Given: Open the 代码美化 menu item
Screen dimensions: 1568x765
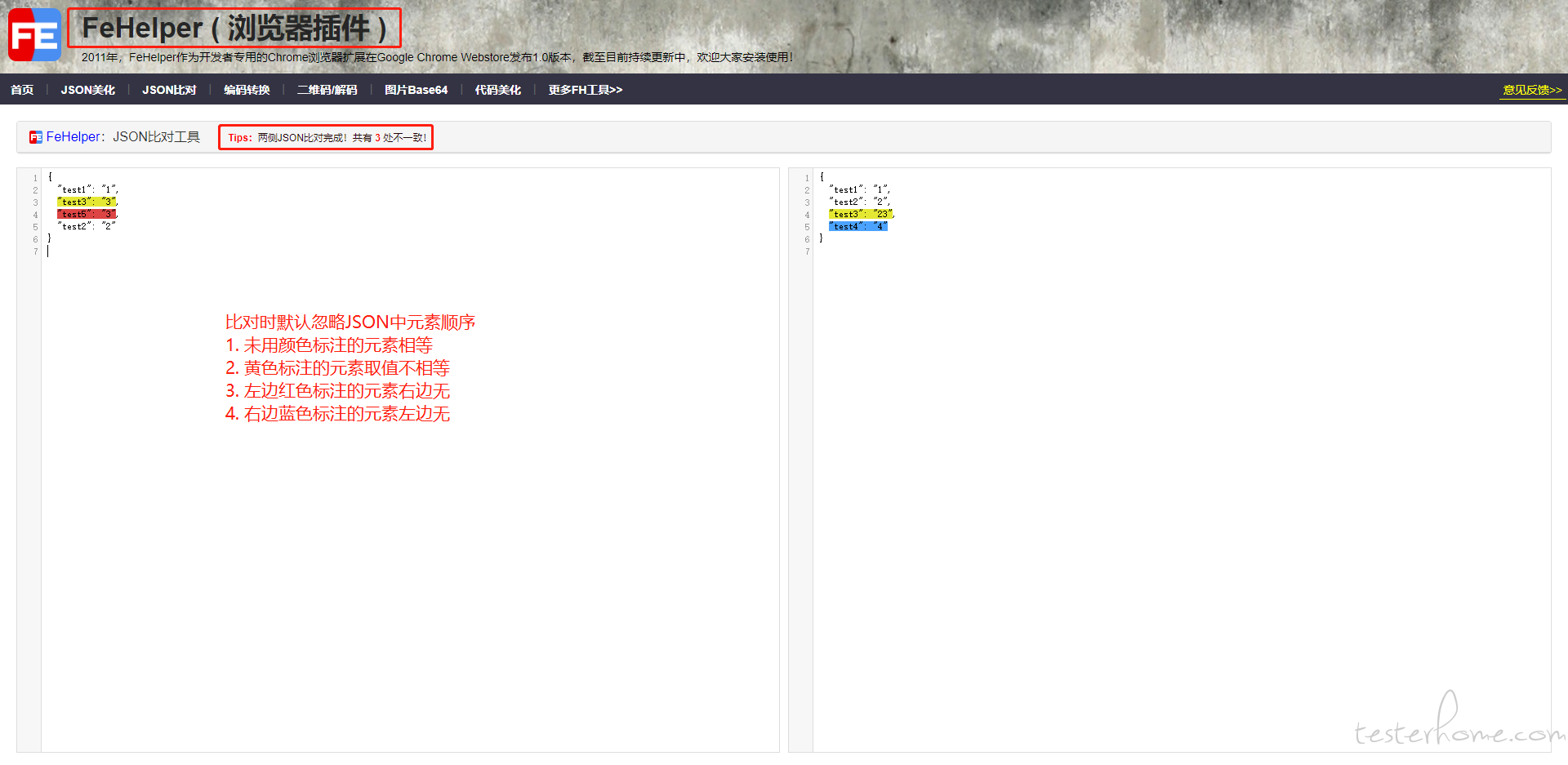Looking at the screenshot, I should click(497, 90).
